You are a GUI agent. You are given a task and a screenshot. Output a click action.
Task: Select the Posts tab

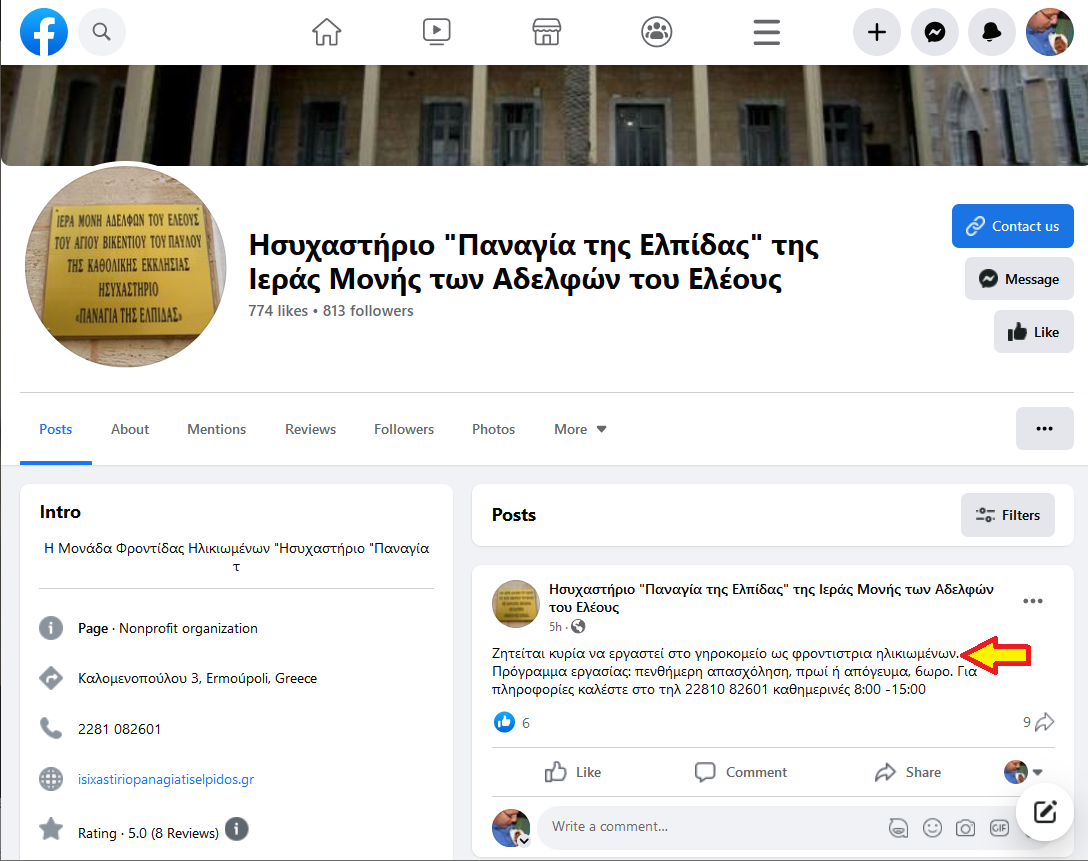tap(56, 429)
